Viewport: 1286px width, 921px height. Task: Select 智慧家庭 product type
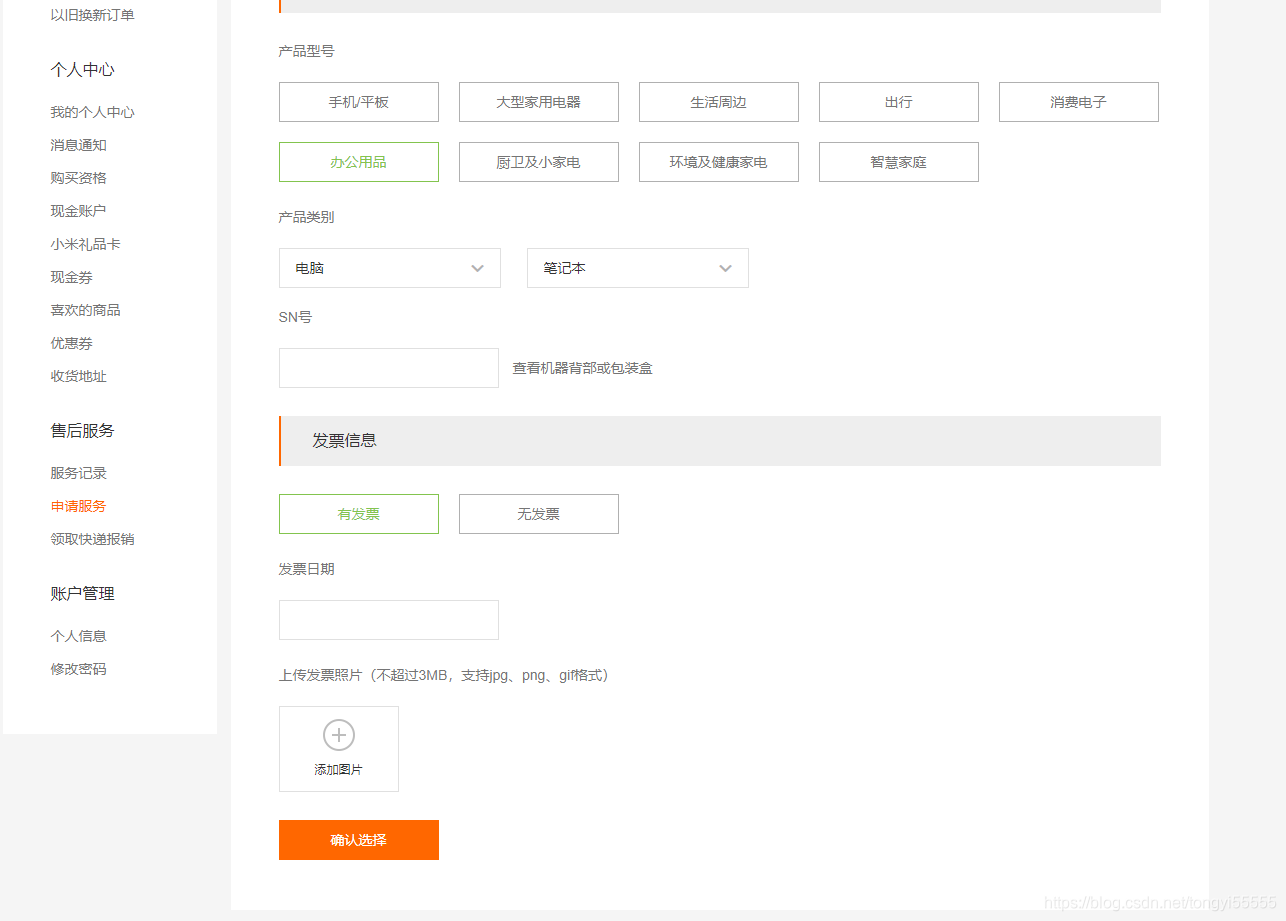pos(898,162)
